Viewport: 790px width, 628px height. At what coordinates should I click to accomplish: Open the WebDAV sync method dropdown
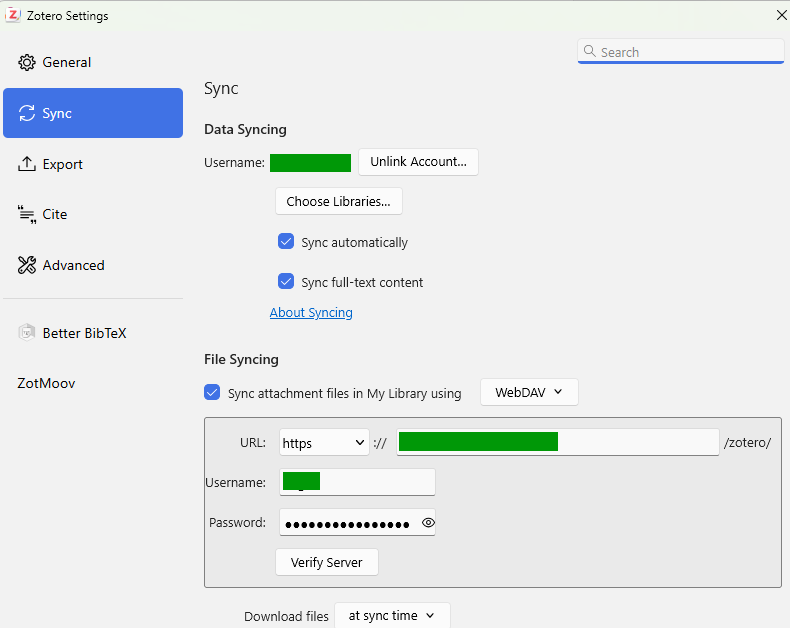(x=529, y=392)
